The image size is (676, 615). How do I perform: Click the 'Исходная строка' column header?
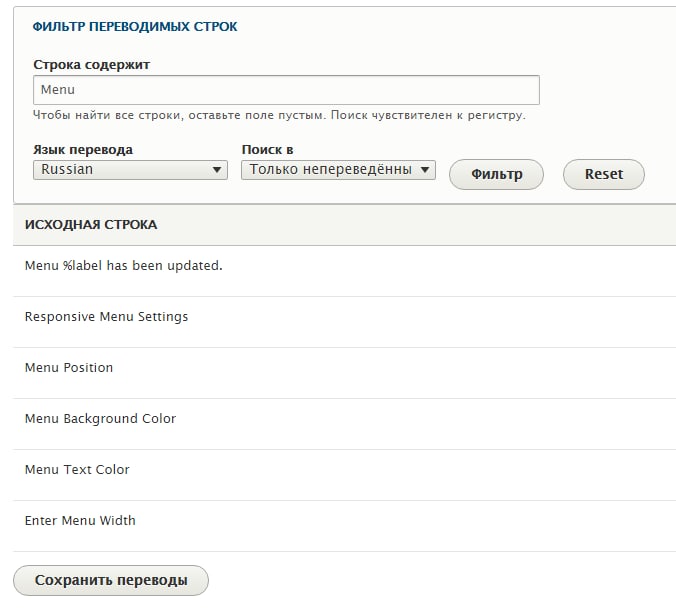point(91,225)
